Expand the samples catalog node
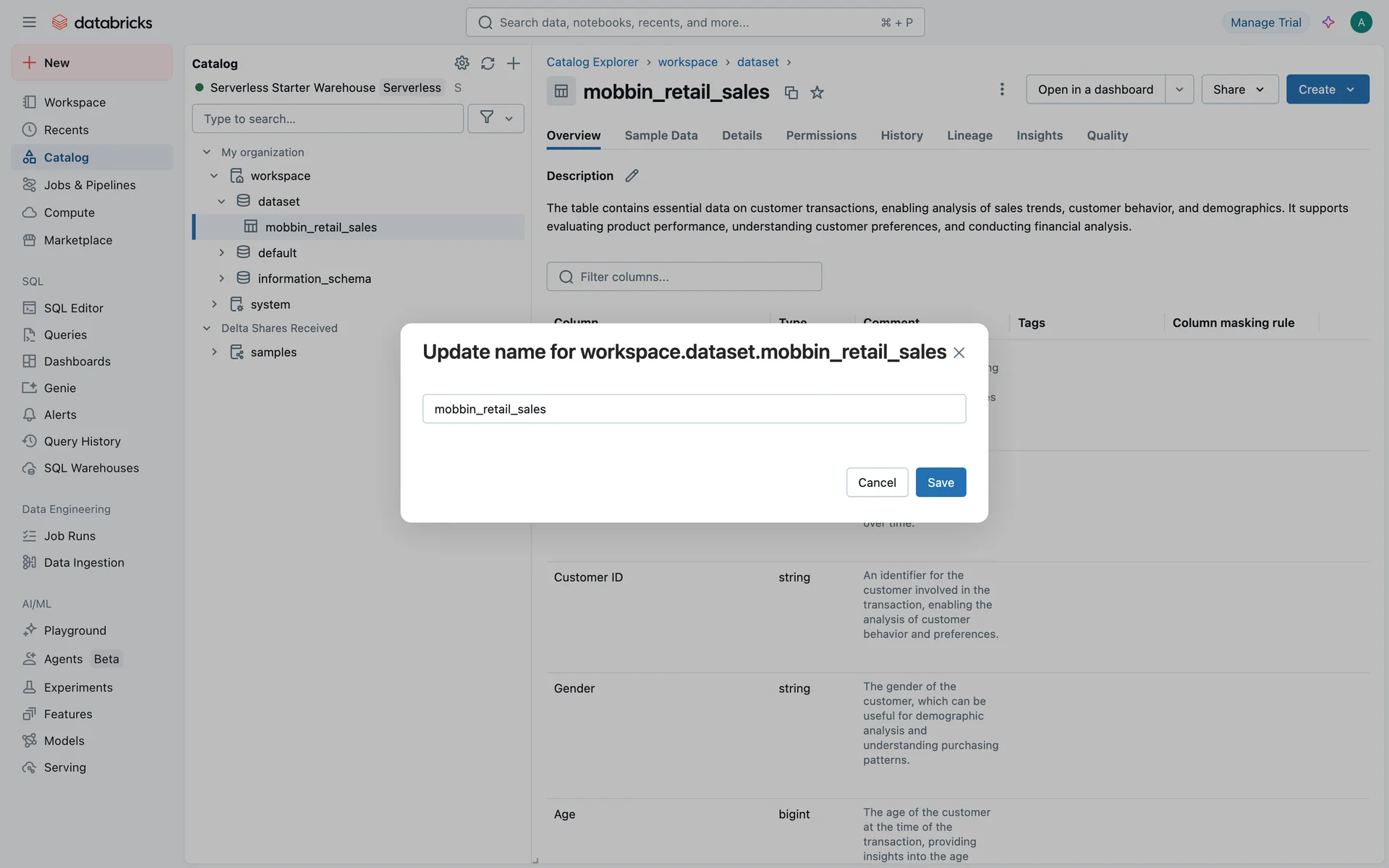The height and width of the screenshot is (868, 1389). (x=214, y=352)
